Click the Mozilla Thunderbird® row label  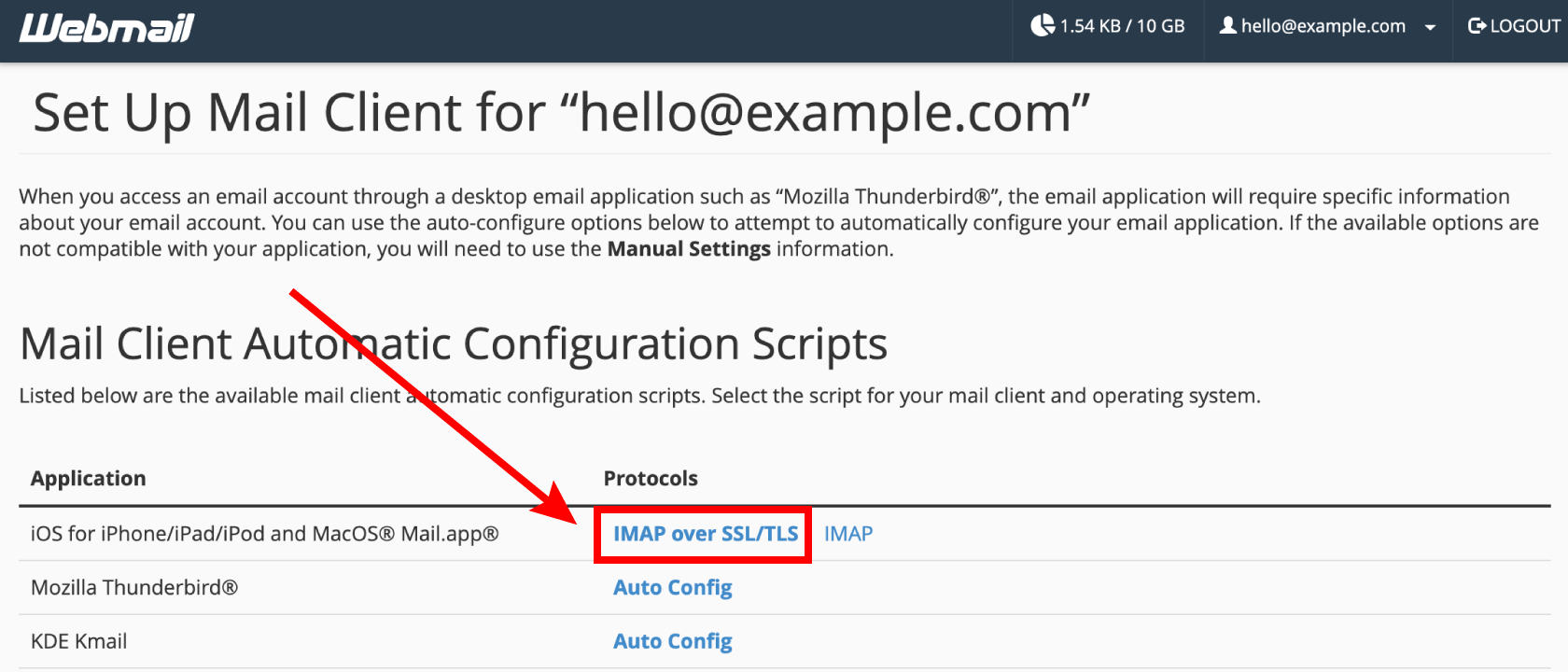point(134,588)
